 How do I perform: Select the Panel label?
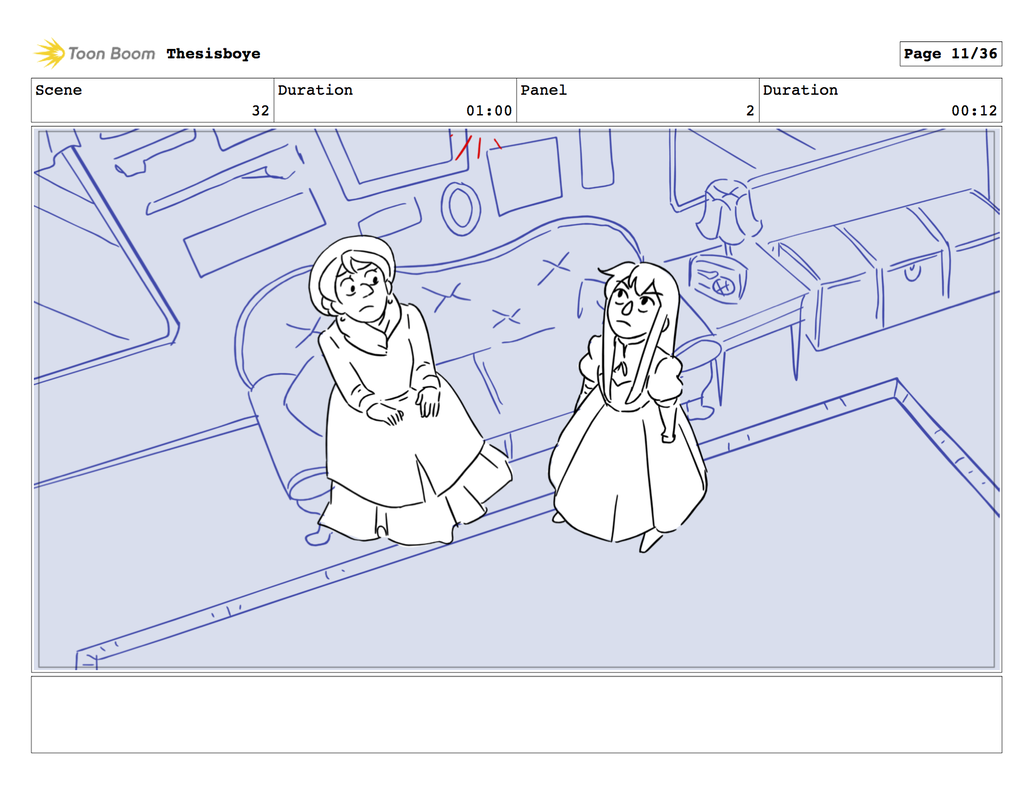(x=544, y=90)
